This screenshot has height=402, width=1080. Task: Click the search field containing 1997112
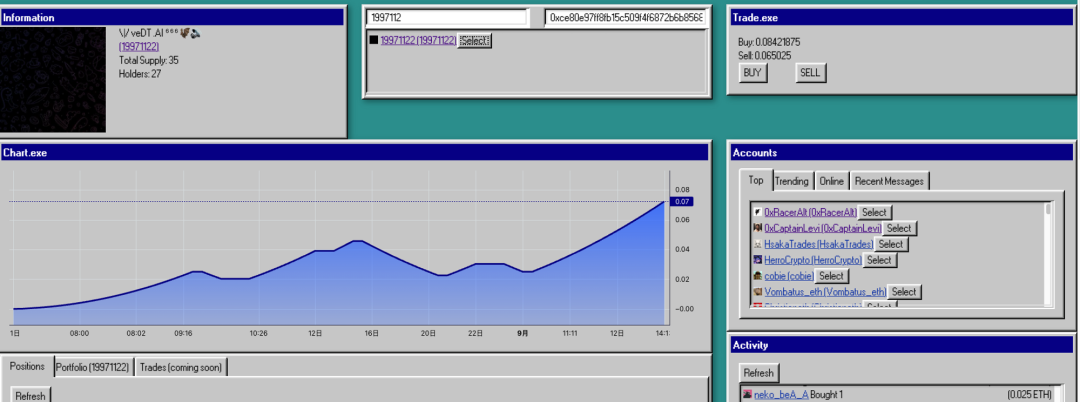click(447, 18)
